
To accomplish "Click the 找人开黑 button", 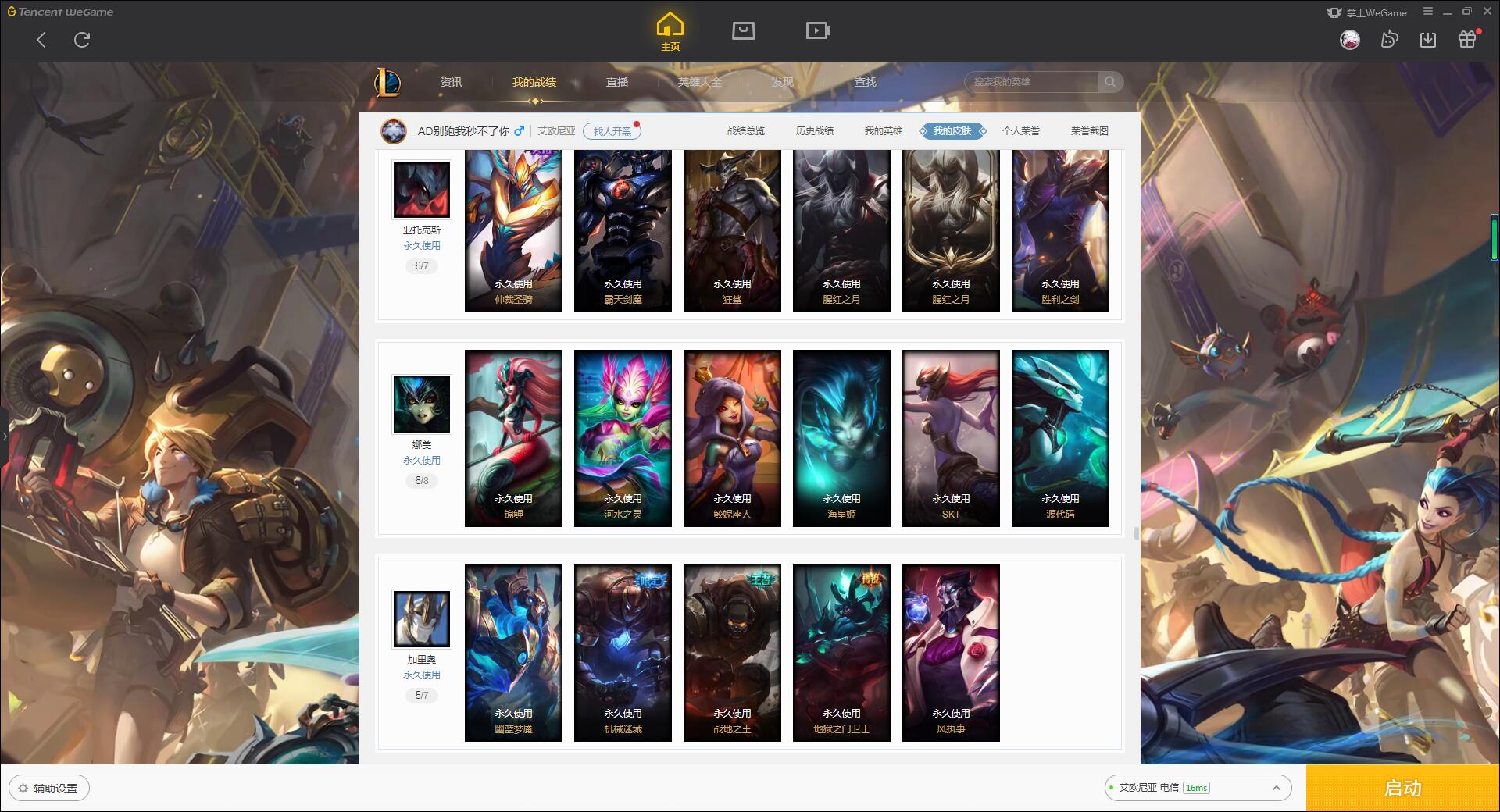I will click(612, 131).
